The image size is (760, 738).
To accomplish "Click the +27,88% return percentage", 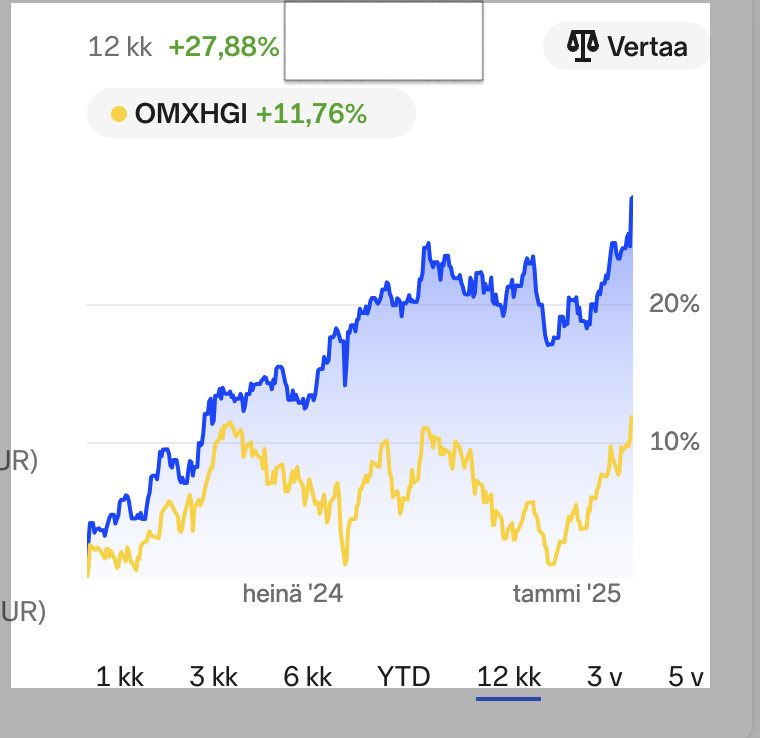I will (x=223, y=47).
